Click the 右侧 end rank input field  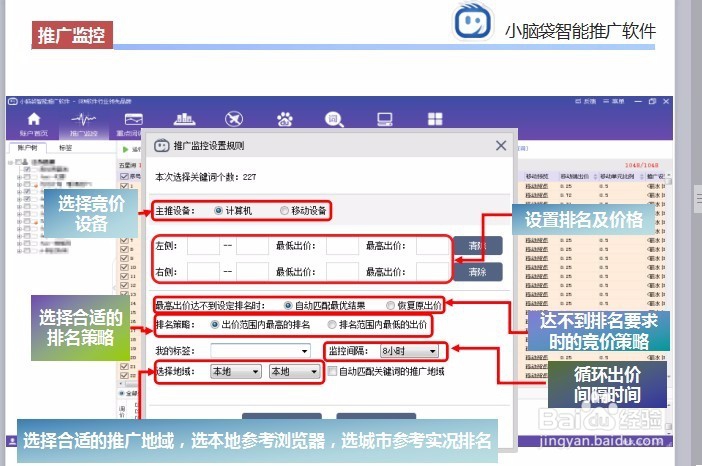pos(253,272)
